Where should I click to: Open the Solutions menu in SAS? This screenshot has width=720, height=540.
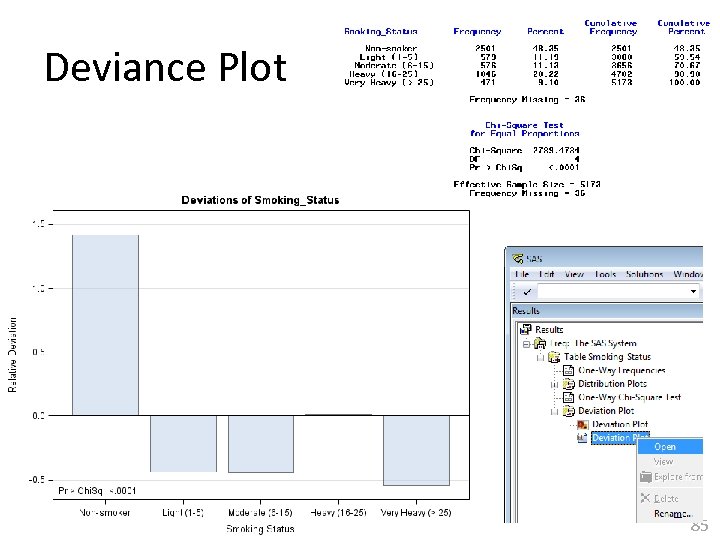click(x=644, y=274)
